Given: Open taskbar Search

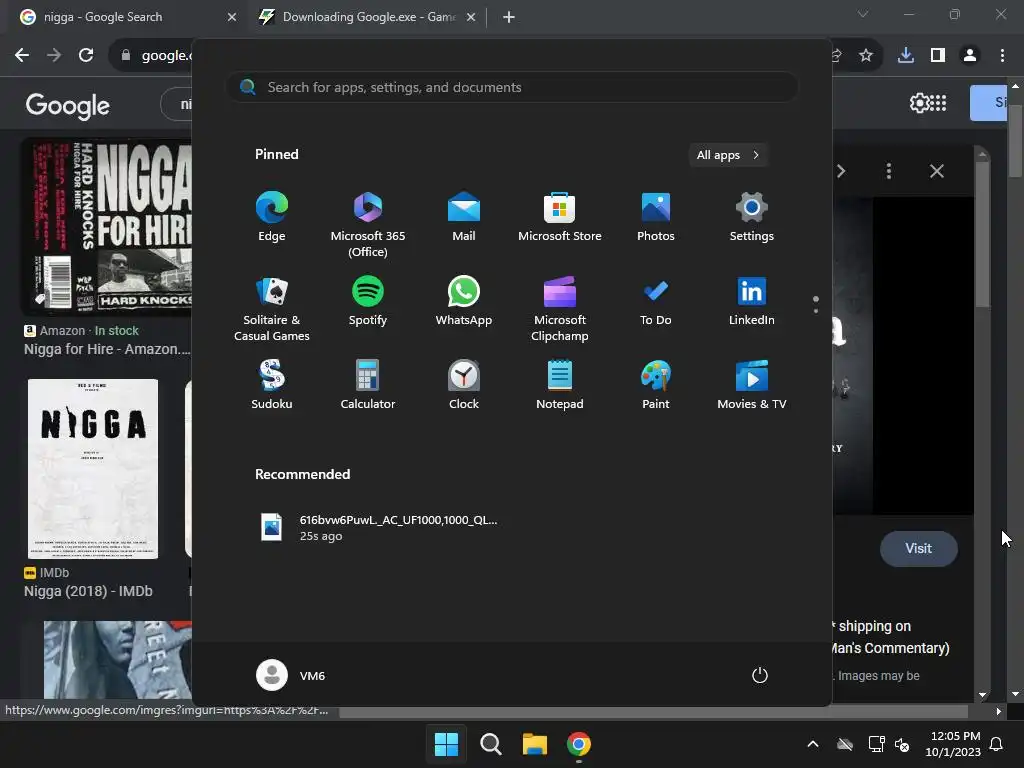Looking at the screenshot, I should (490, 744).
